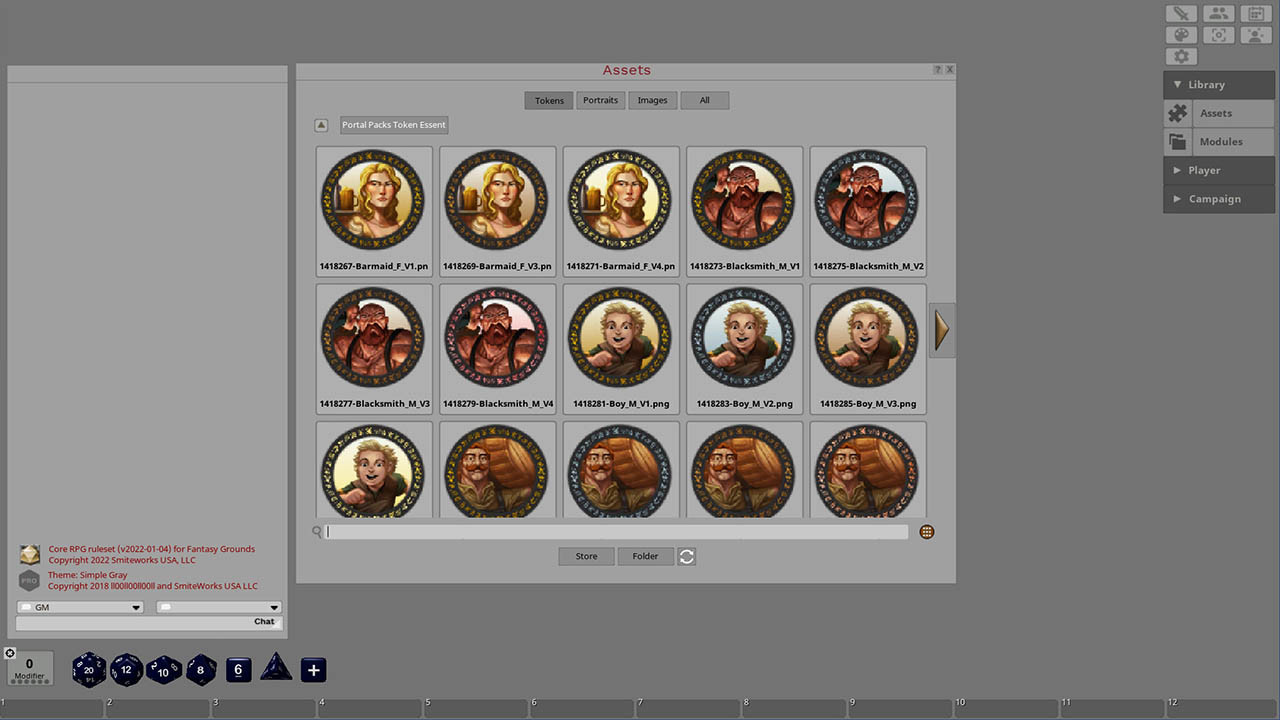Switch to the Portraits tab
This screenshot has width=1280, height=720.
(600, 100)
